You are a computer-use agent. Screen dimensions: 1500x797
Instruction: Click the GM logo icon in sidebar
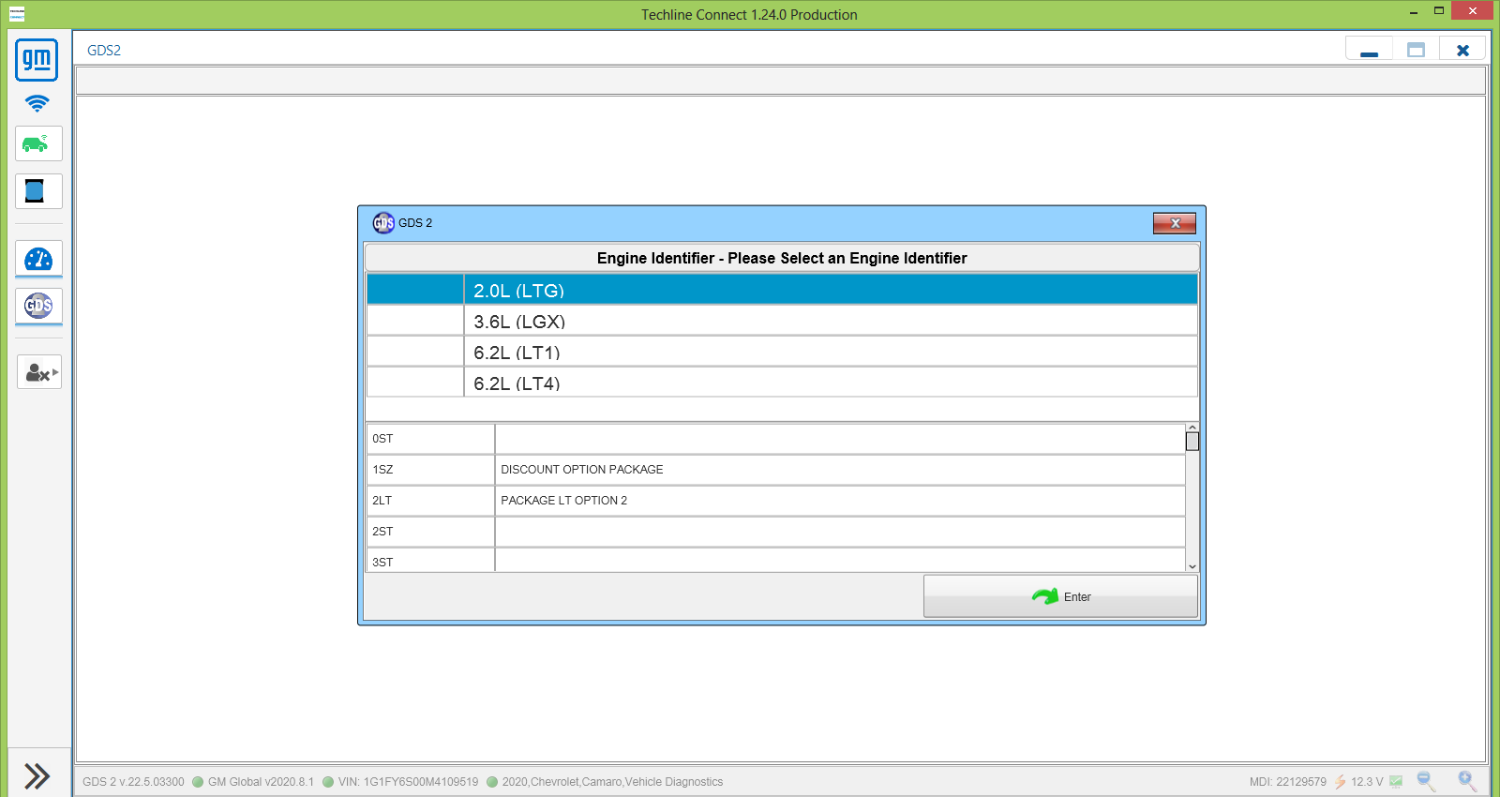[37, 61]
